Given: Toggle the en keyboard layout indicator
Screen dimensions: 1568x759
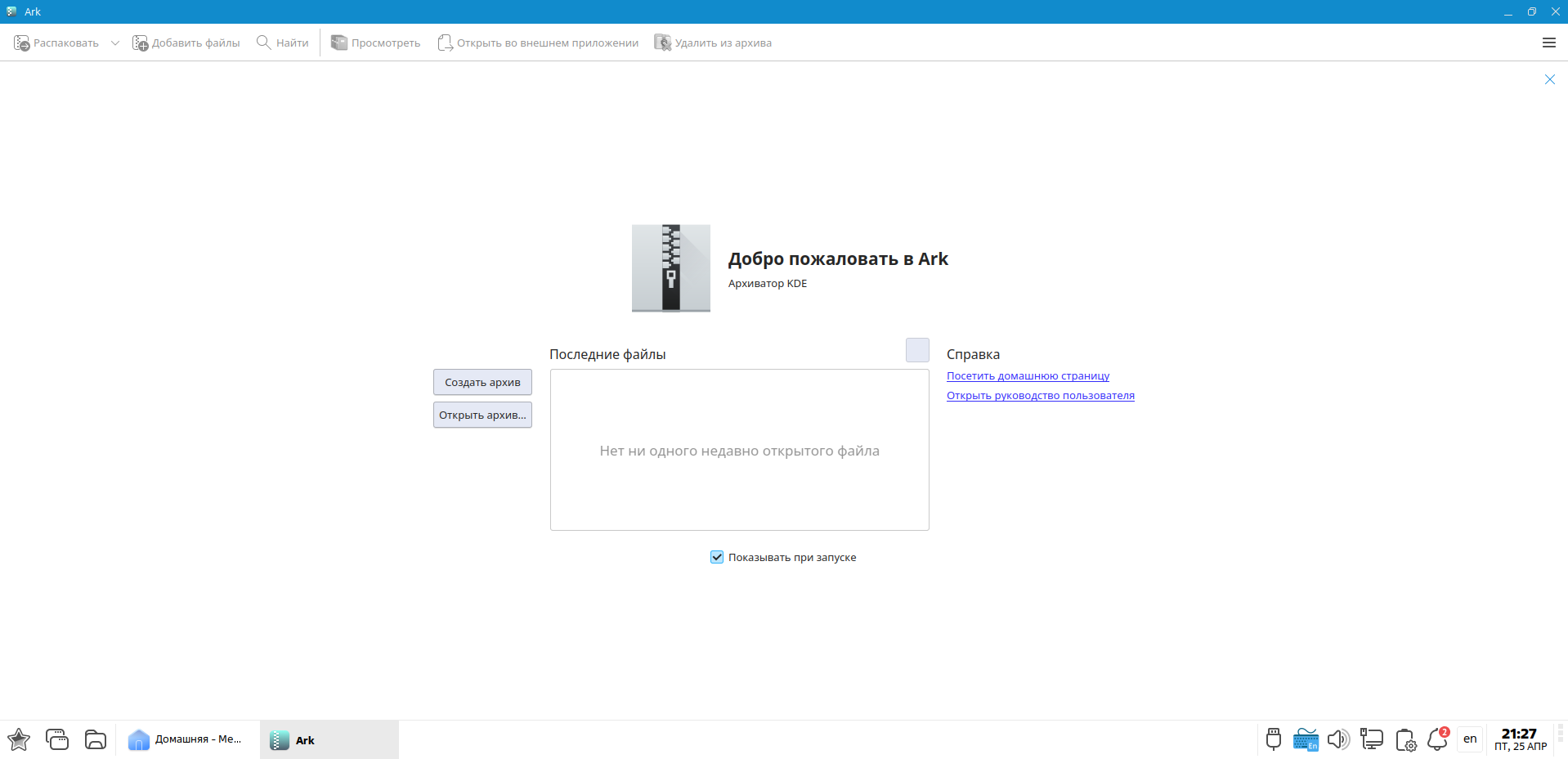Looking at the screenshot, I should tap(1470, 739).
